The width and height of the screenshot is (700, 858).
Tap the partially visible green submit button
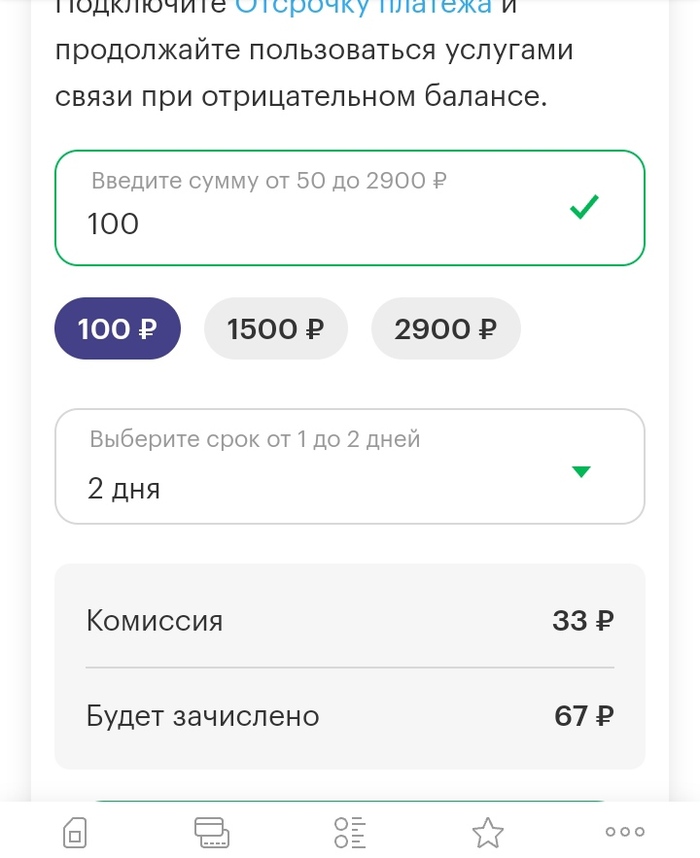pyautogui.click(x=350, y=802)
